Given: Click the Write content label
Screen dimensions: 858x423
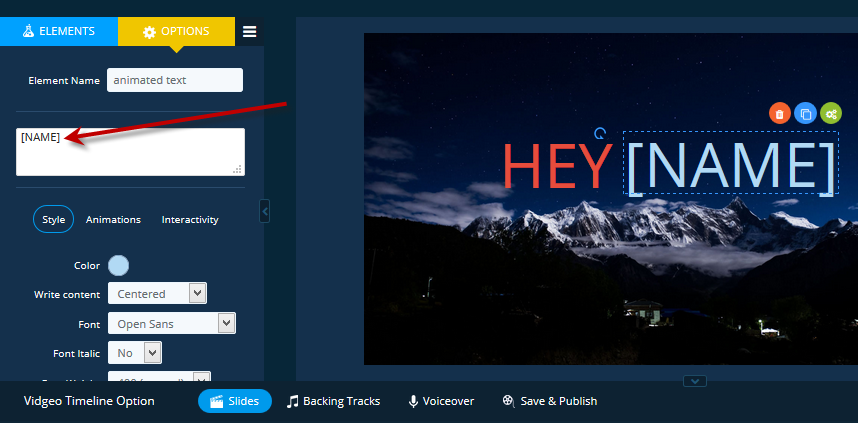Looking at the screenshot, I should (67, 294).
